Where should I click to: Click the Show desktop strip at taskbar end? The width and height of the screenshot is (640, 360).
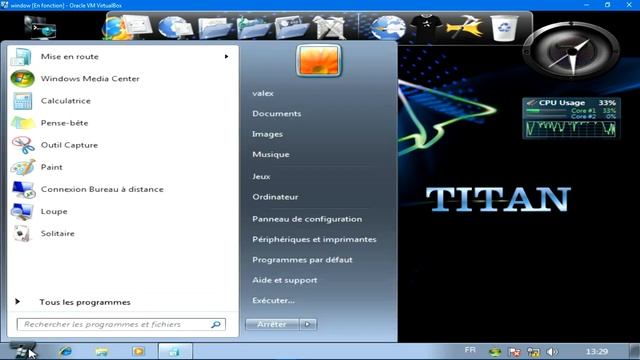tap(635, 351)
